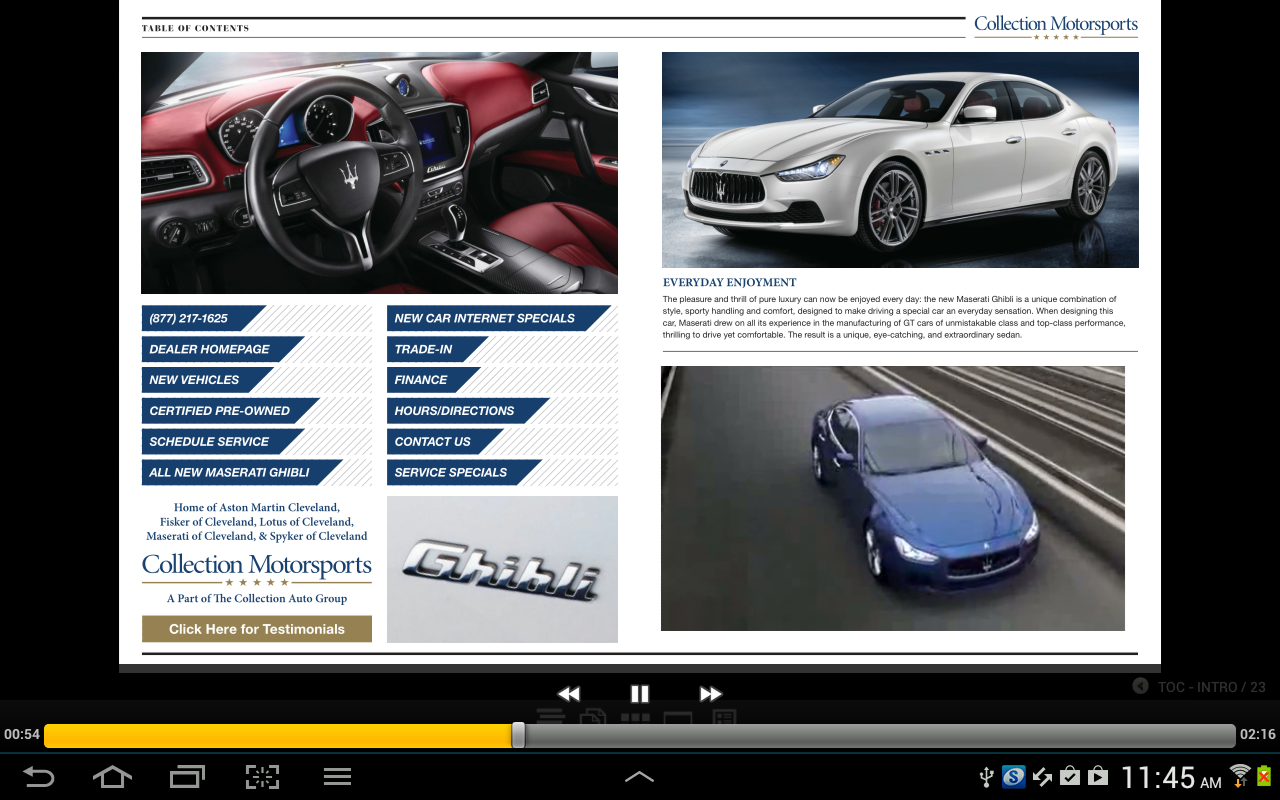Fast-forward the video

[x=710, y=693]
